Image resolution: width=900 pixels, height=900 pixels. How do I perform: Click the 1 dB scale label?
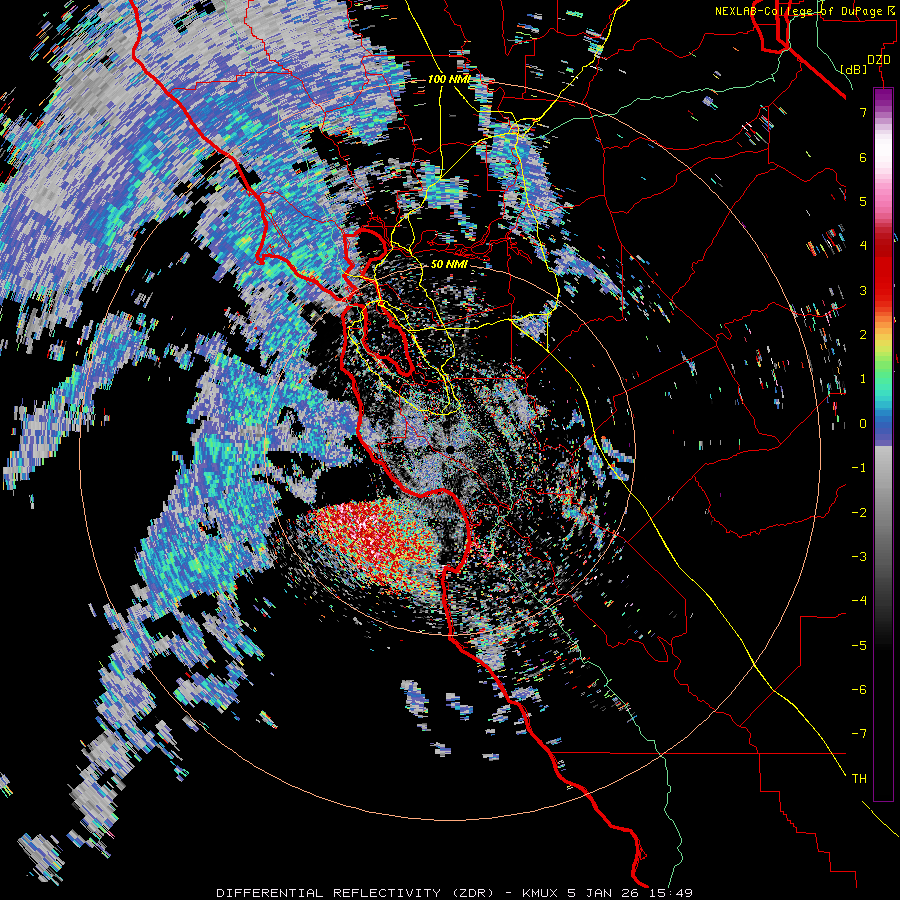863,379
